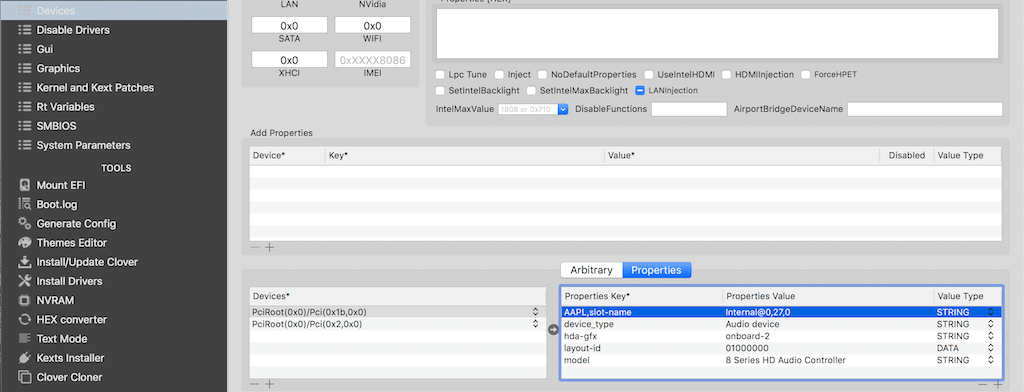The image size is (1024, 392).
Task: Toggle the Inject checkbox
Action: (x=500, y=74)
